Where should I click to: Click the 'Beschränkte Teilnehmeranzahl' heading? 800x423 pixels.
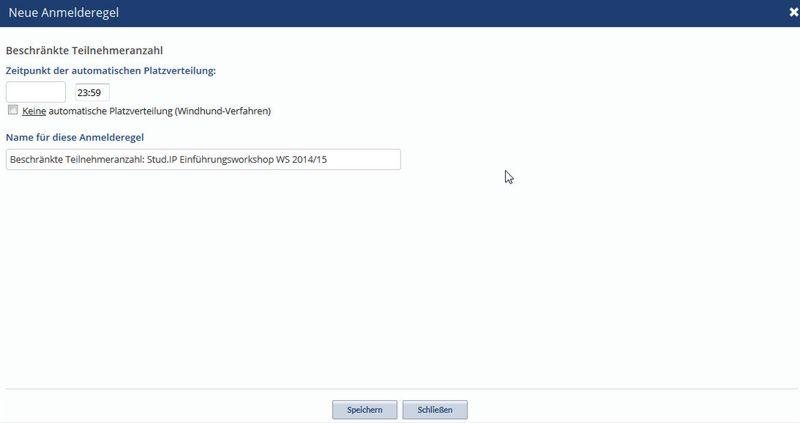[x=84, y=51]
